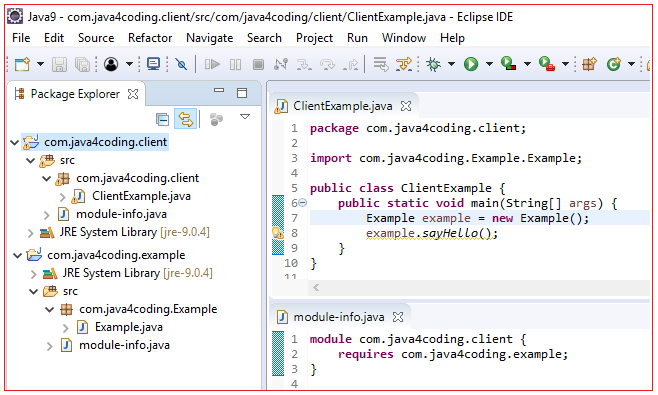This screenshot has width=658, height=395.
Task: Open the Edit menu
Action: [x=54, y=38]
